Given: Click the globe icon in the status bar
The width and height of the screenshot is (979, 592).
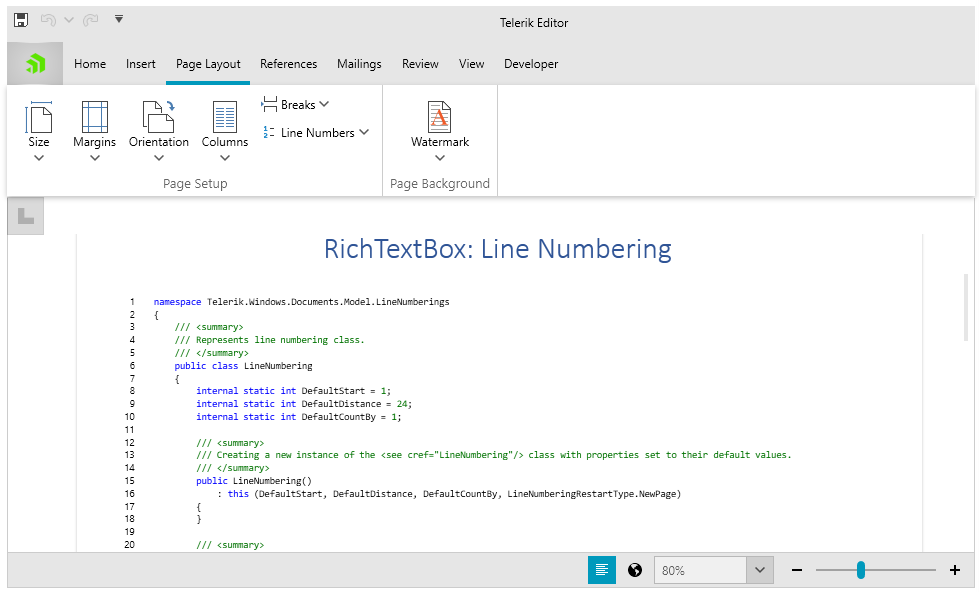Looking at the screenshot, I should click(x=634, y=569).
